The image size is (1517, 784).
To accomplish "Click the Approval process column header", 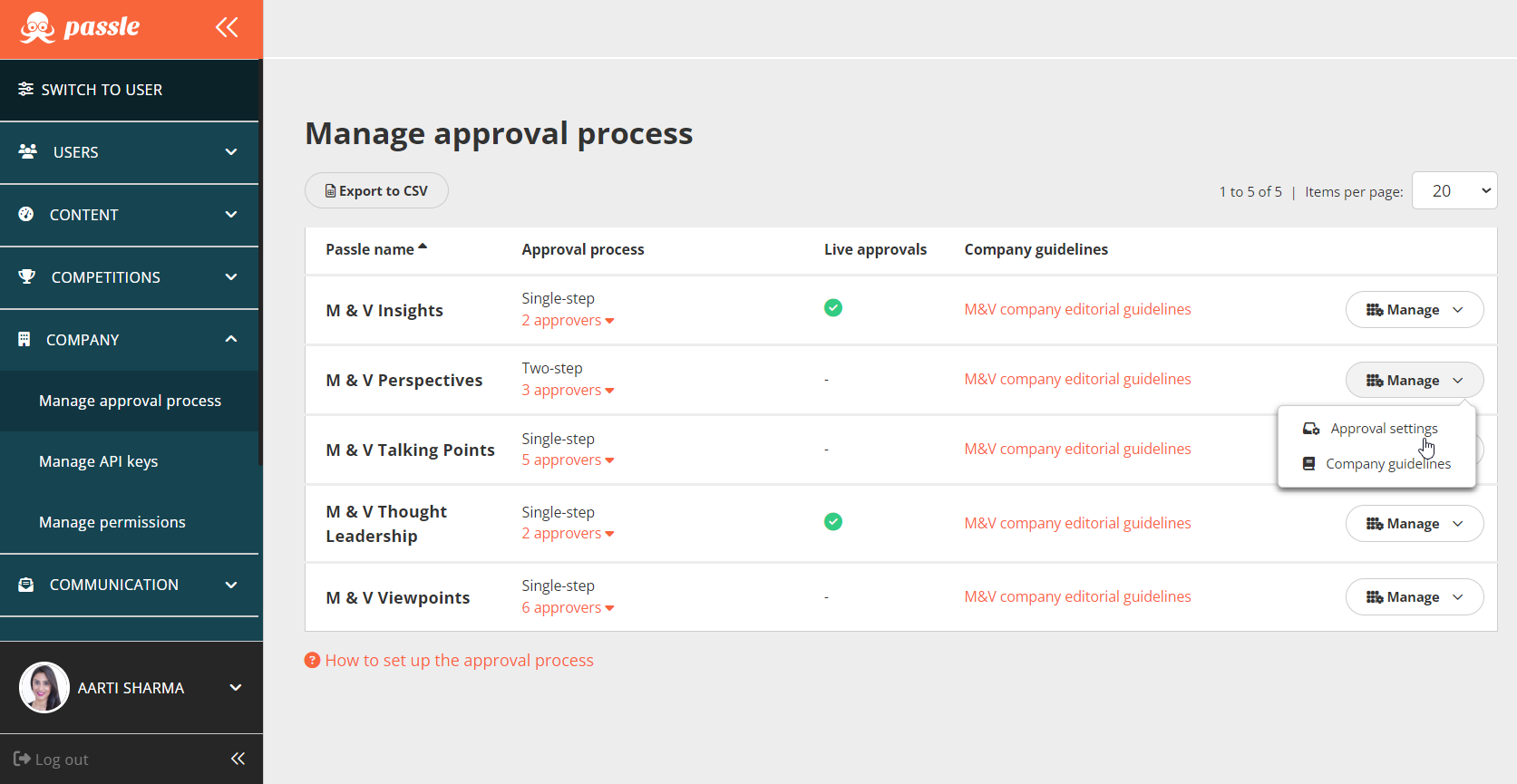I will pyautogui.click(x=583, y=249).
